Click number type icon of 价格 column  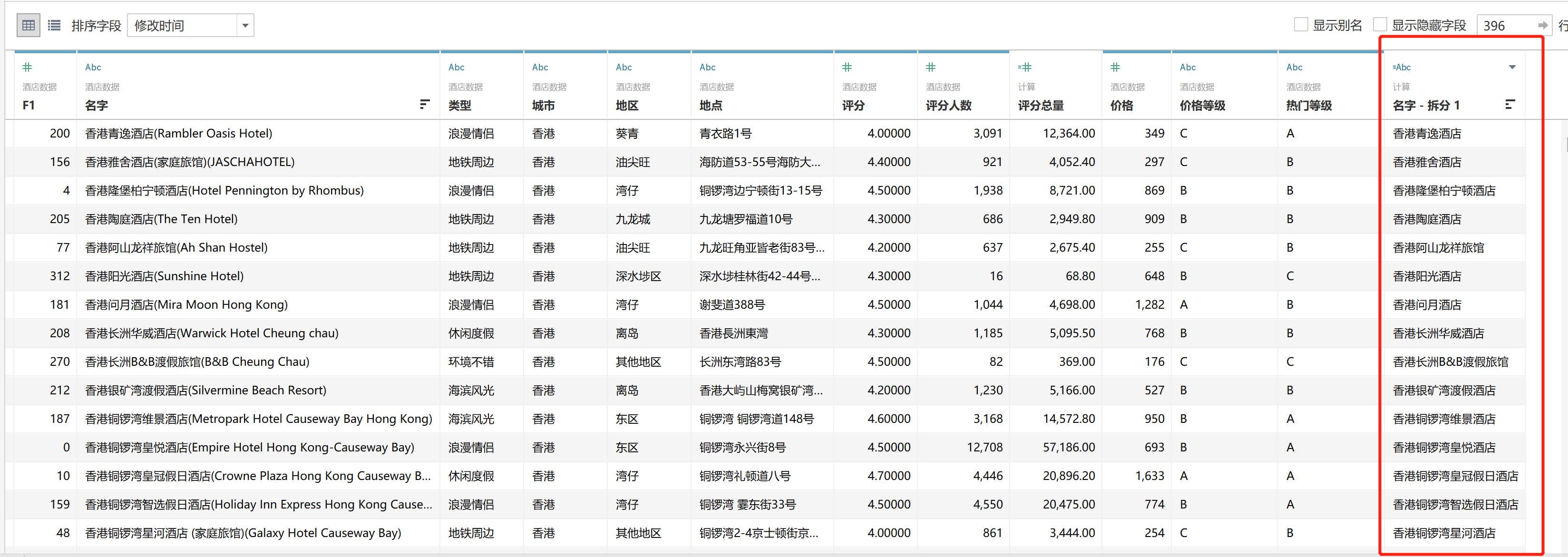[1115, 67]
